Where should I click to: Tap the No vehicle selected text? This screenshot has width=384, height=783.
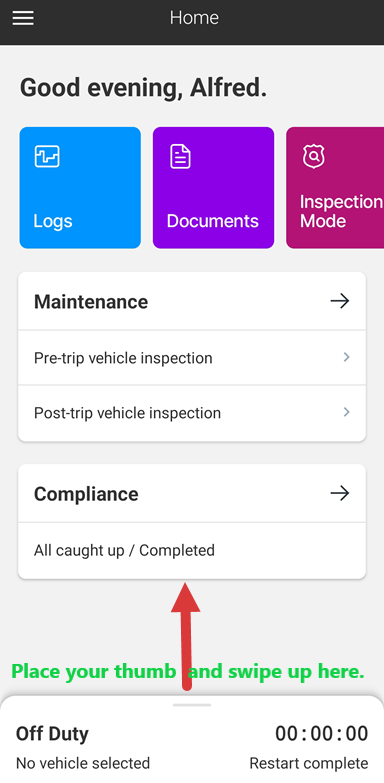(83, 763)
